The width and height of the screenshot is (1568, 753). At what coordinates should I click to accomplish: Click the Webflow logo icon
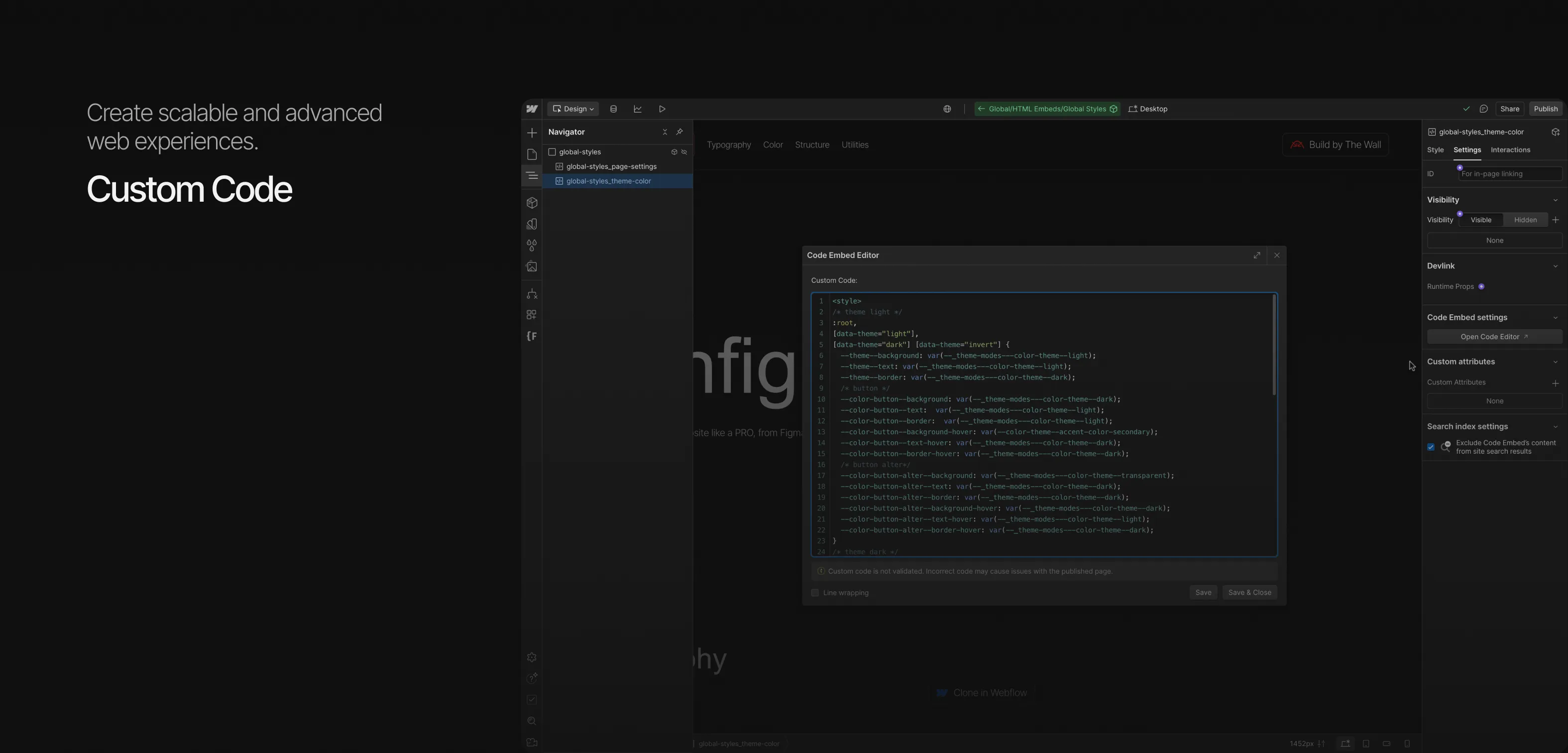(532, 109)
